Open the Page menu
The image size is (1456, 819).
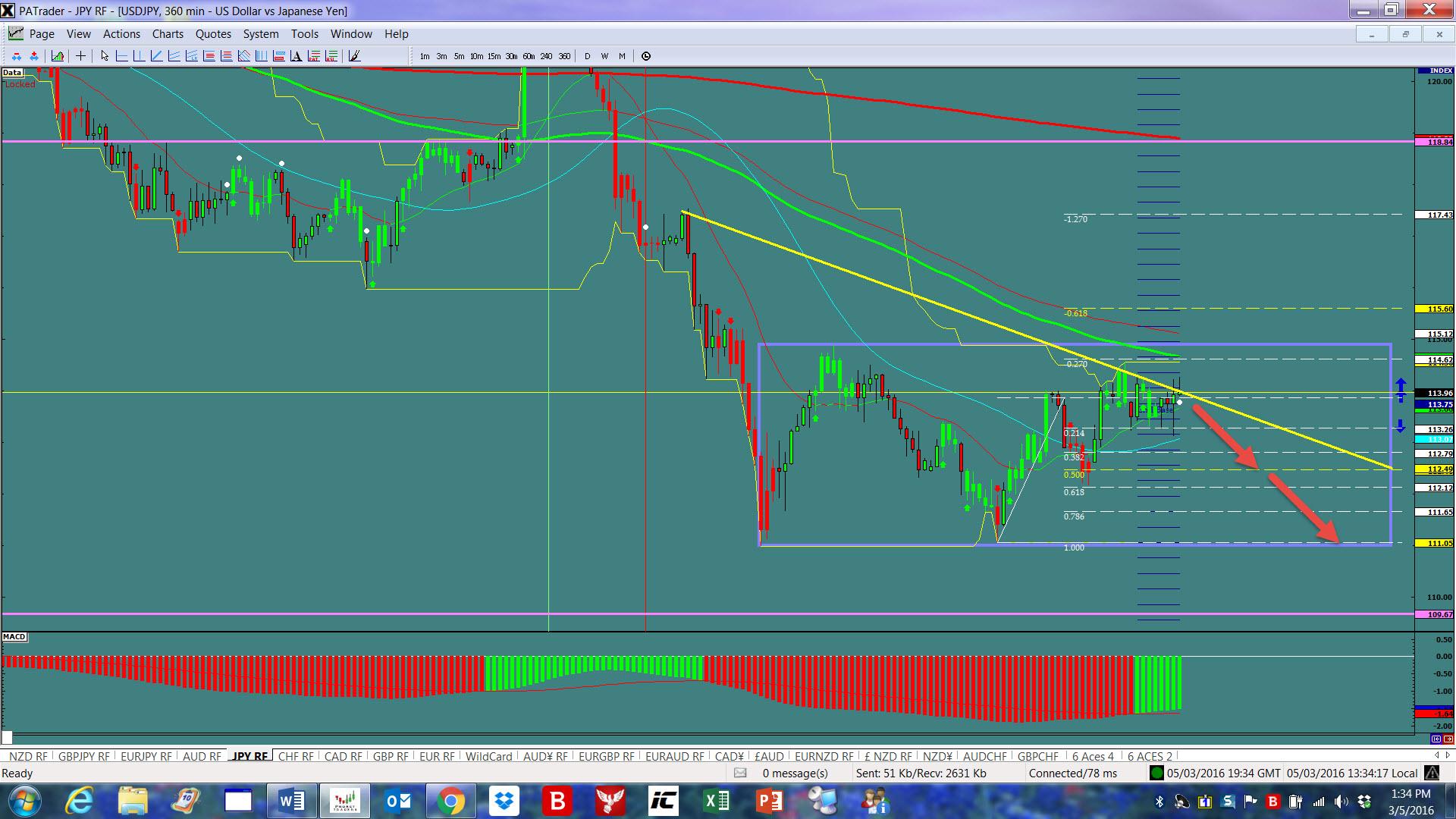42,34
